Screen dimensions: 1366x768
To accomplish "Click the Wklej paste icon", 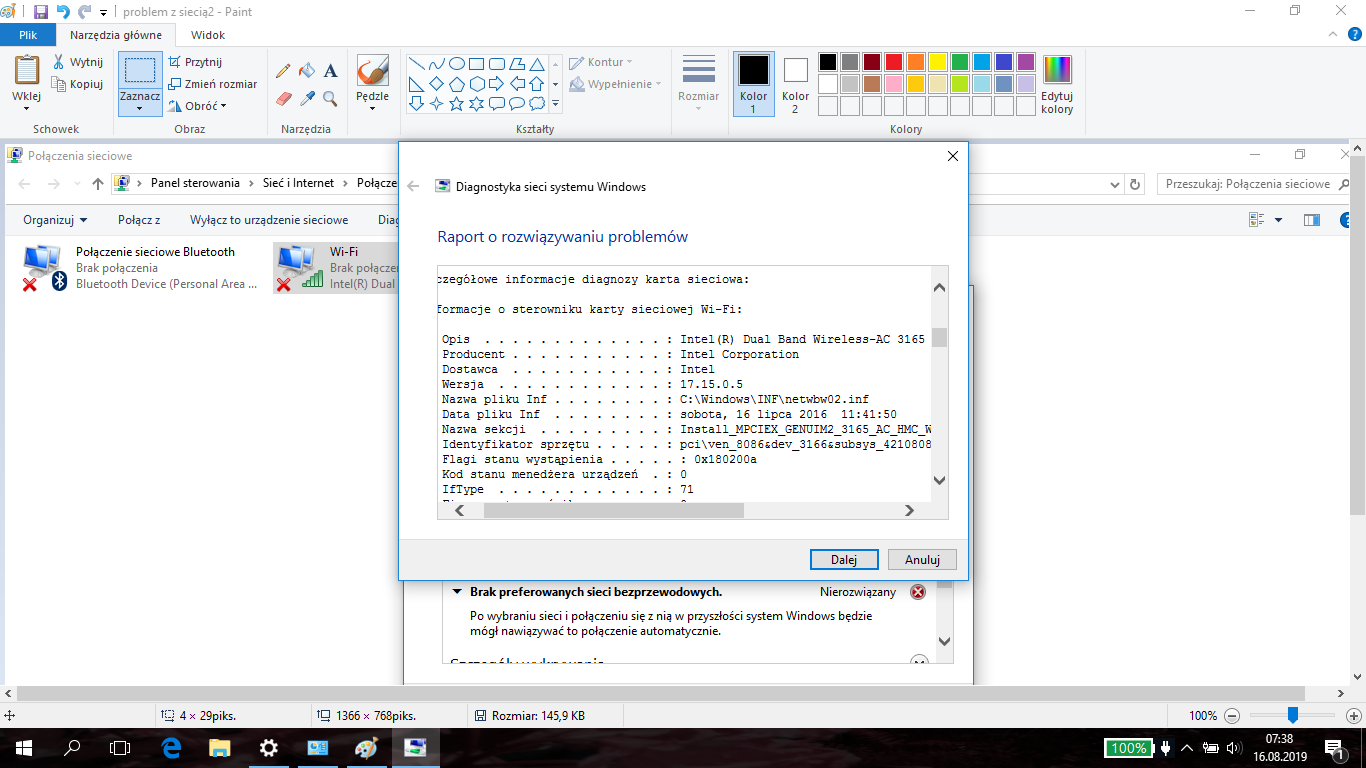I will (x=26, y=71).
